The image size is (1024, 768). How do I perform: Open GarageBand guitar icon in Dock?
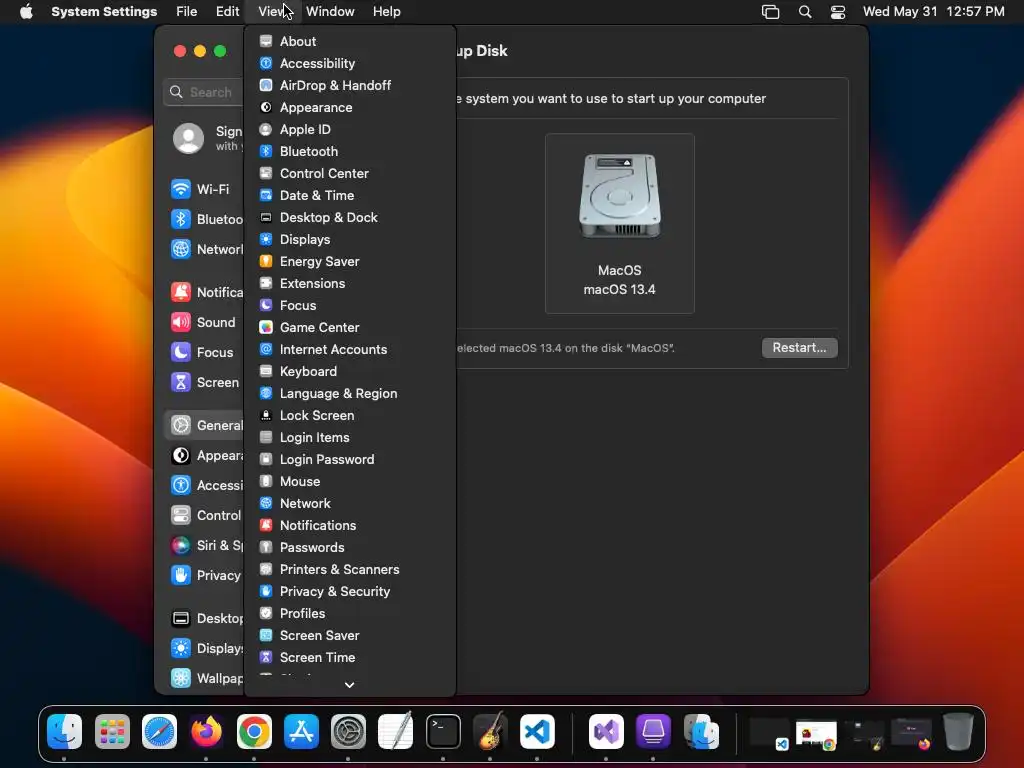[490, 731]
